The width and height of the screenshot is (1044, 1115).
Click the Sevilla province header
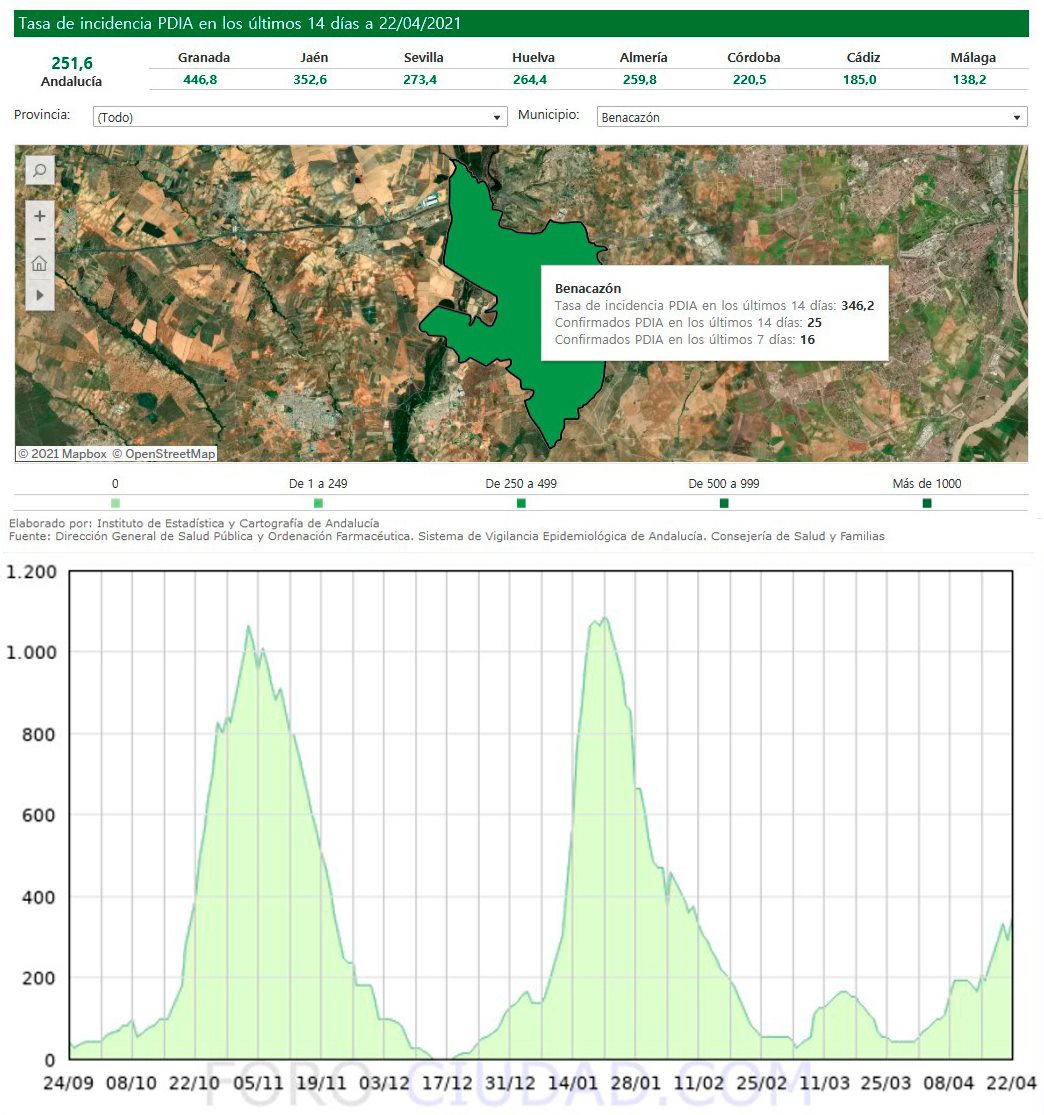423,58
